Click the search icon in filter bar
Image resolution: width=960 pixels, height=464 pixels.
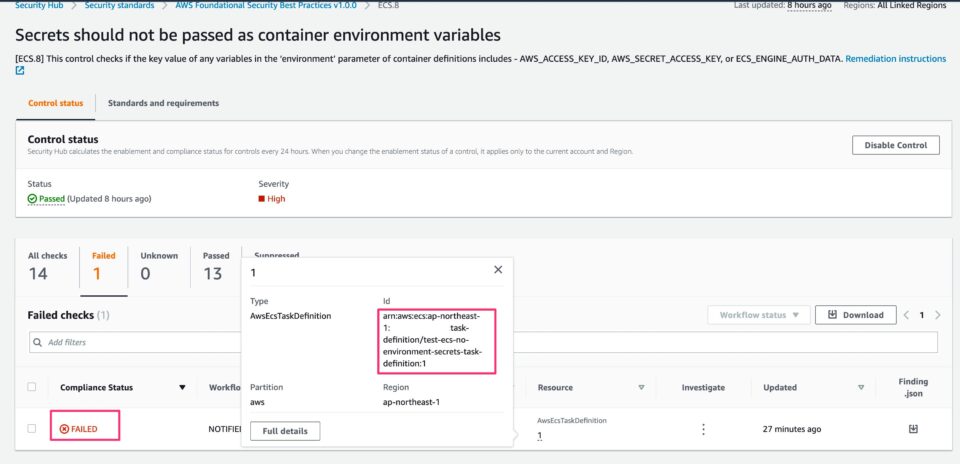click(x=39, y=342)
